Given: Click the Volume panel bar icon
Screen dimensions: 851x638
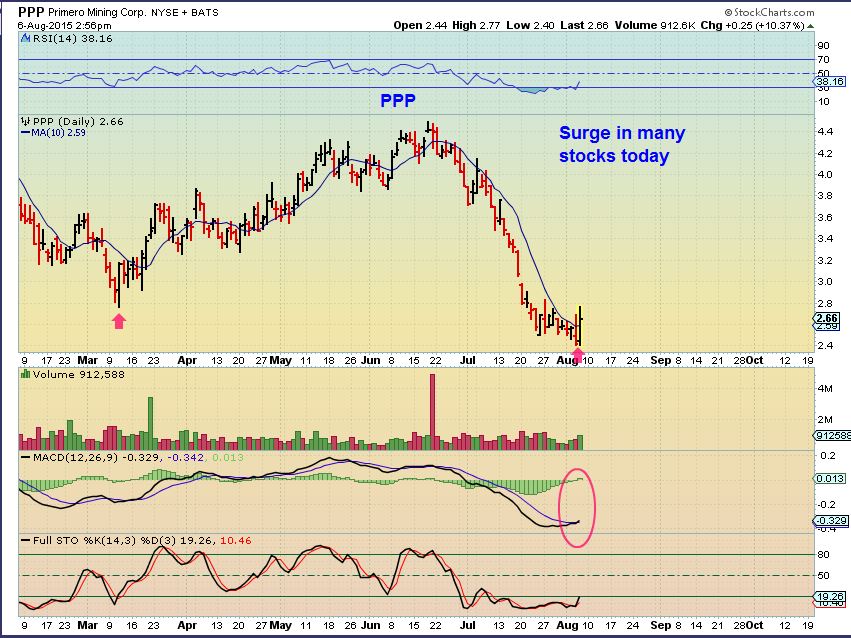Looking at the screenshot, I should (26, 374).
